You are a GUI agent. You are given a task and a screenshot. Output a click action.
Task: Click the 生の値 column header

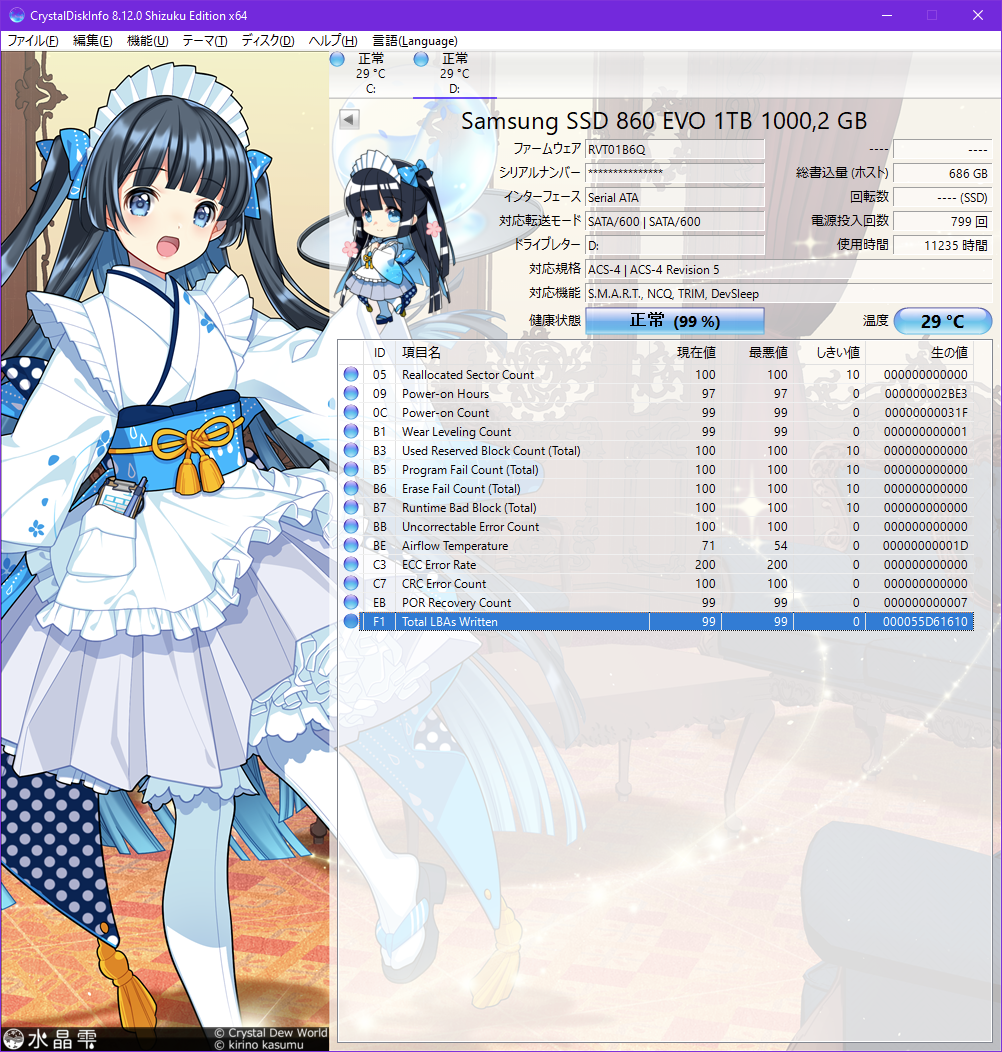click(919, 353)
